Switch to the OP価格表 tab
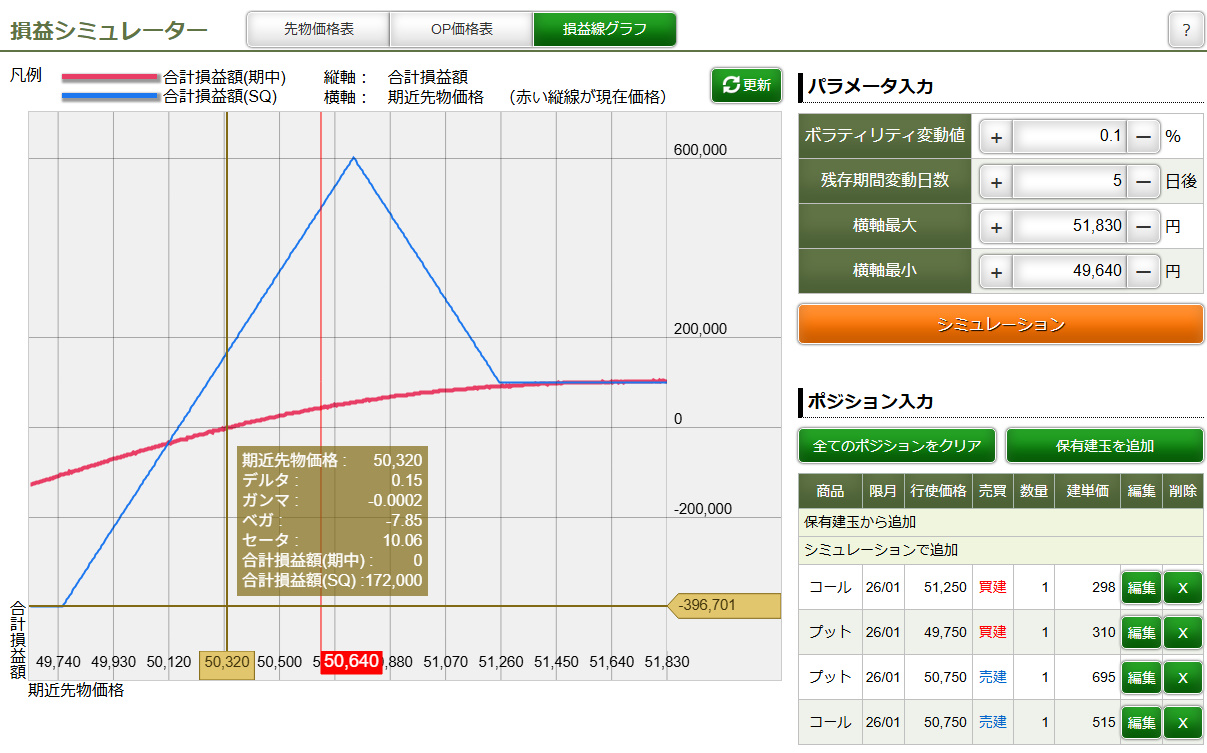The height and width of the screenshot is (753, 1207). [x=461, y=30]
